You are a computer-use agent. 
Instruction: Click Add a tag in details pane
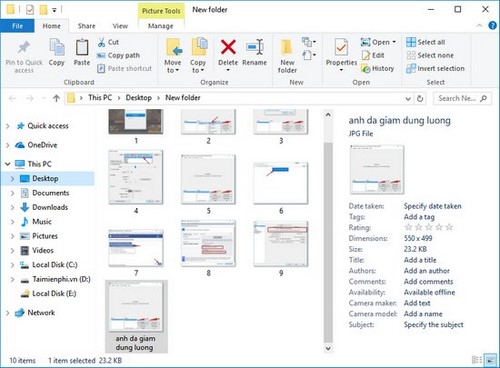419,217
